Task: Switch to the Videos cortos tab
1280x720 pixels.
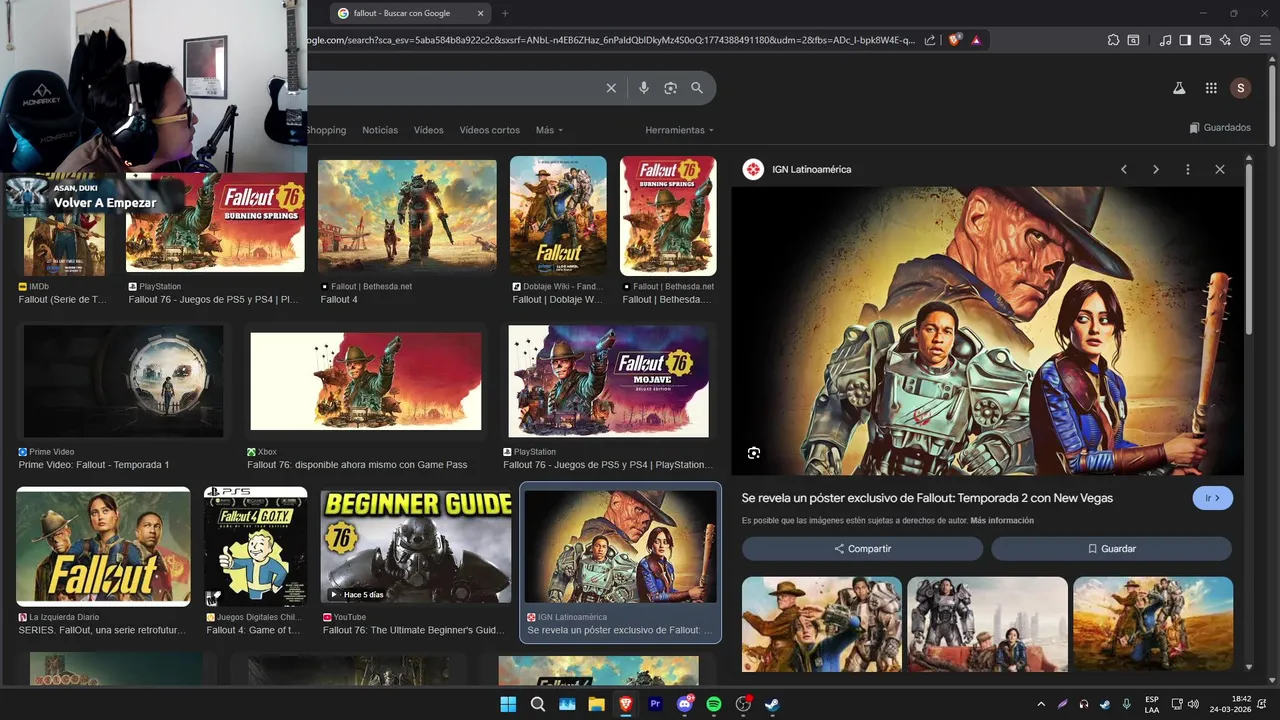Action: coord(490,130)
